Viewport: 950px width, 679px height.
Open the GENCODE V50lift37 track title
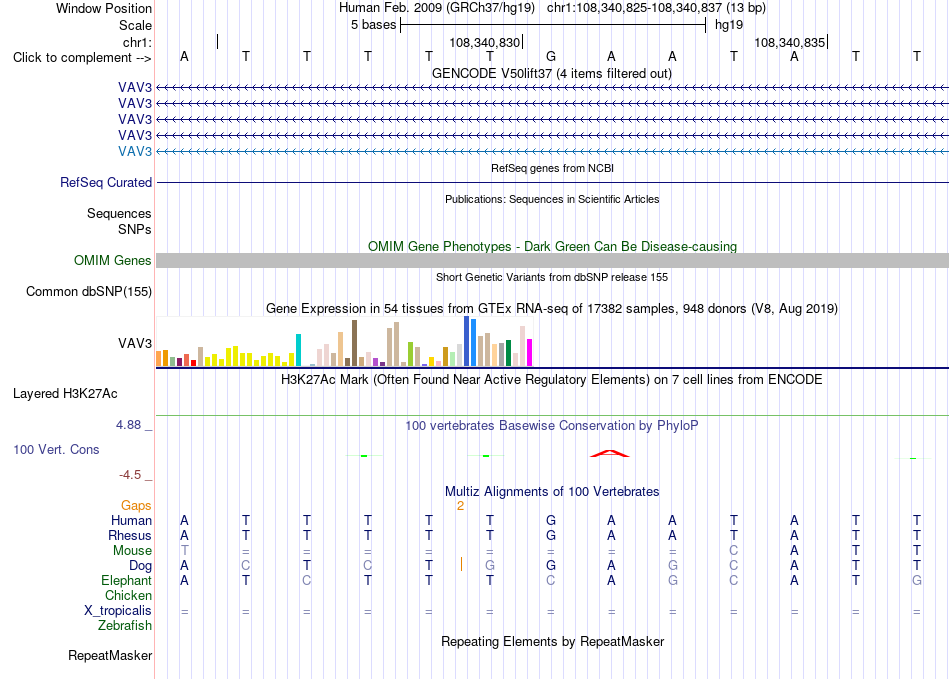point(551,73)
